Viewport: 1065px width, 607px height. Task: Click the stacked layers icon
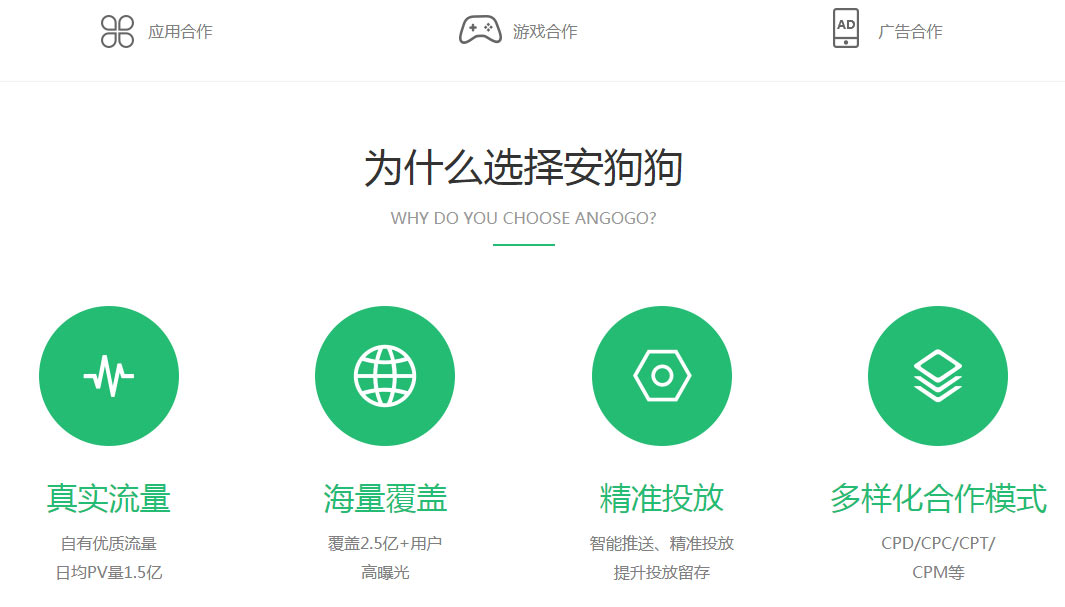tap(938, 376)
